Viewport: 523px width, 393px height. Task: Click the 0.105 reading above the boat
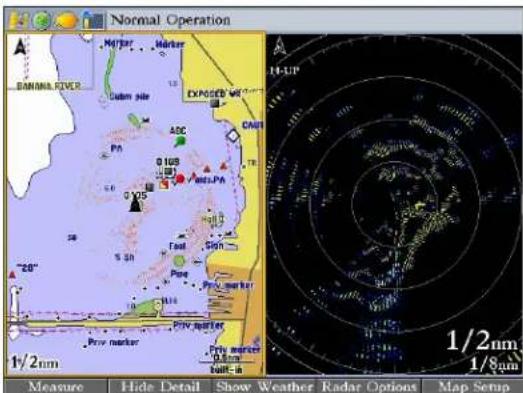click(135, 195)
